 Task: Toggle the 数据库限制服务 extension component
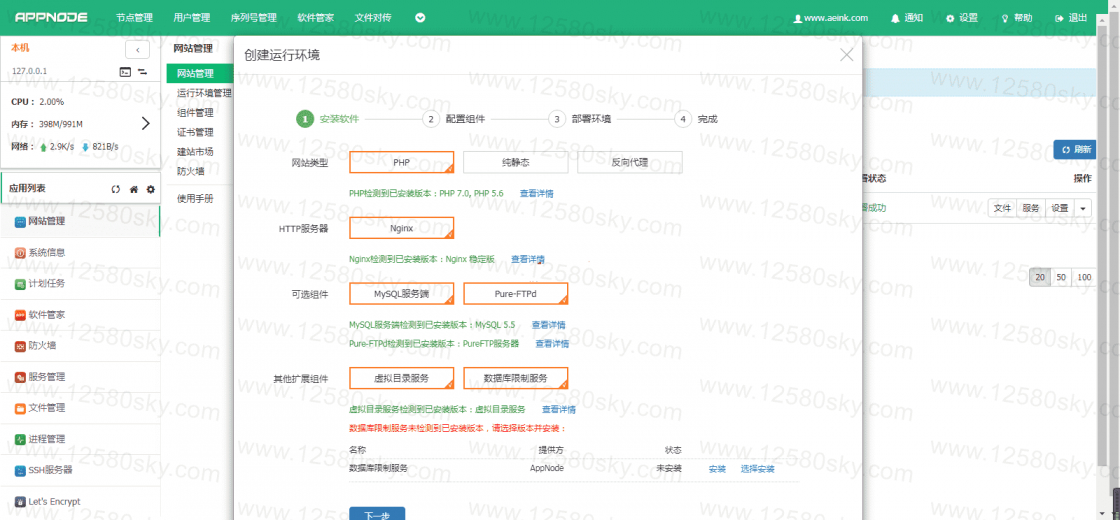516,379
